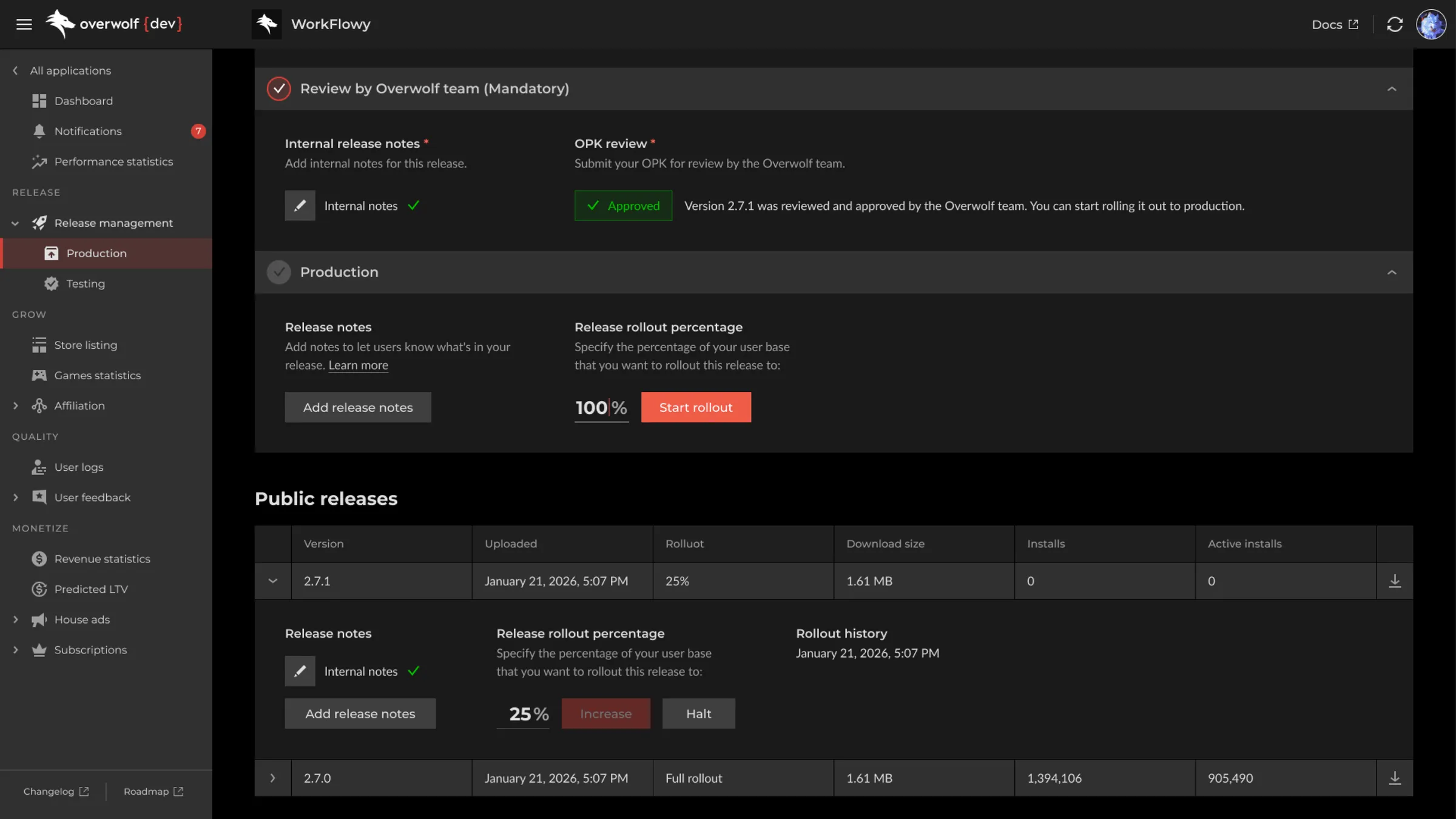The width and height of the screenshot is (1456, 819).
Task: Click the Start rollout button
Action: click(696, 407)
